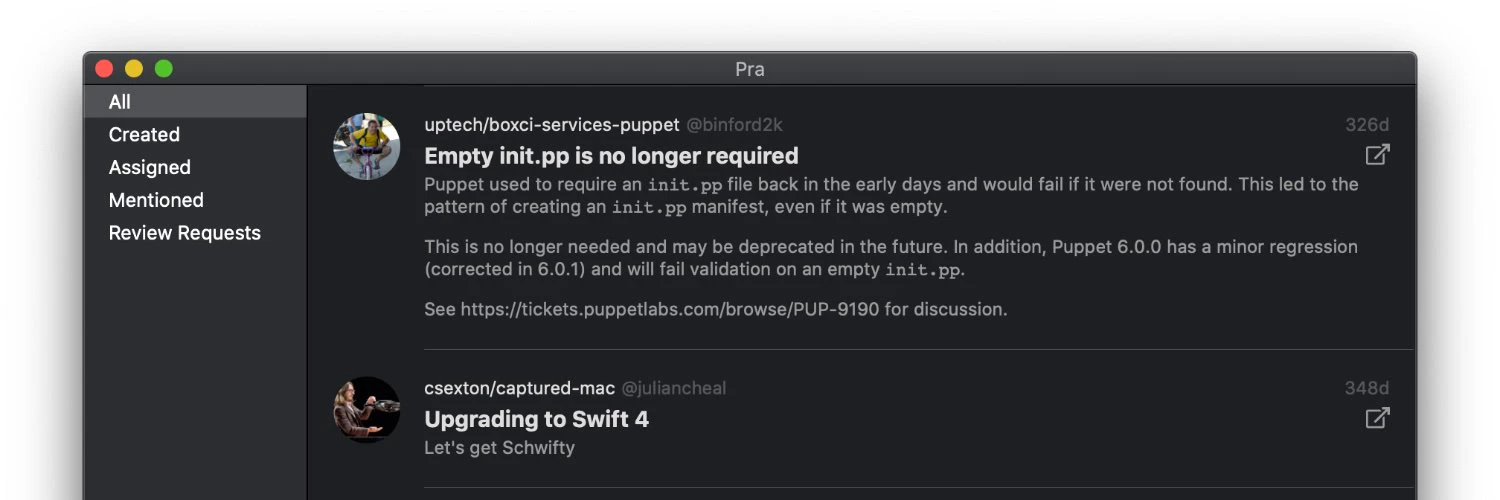
Task: View Mentioned pull requests
Action: coord(156,201)
